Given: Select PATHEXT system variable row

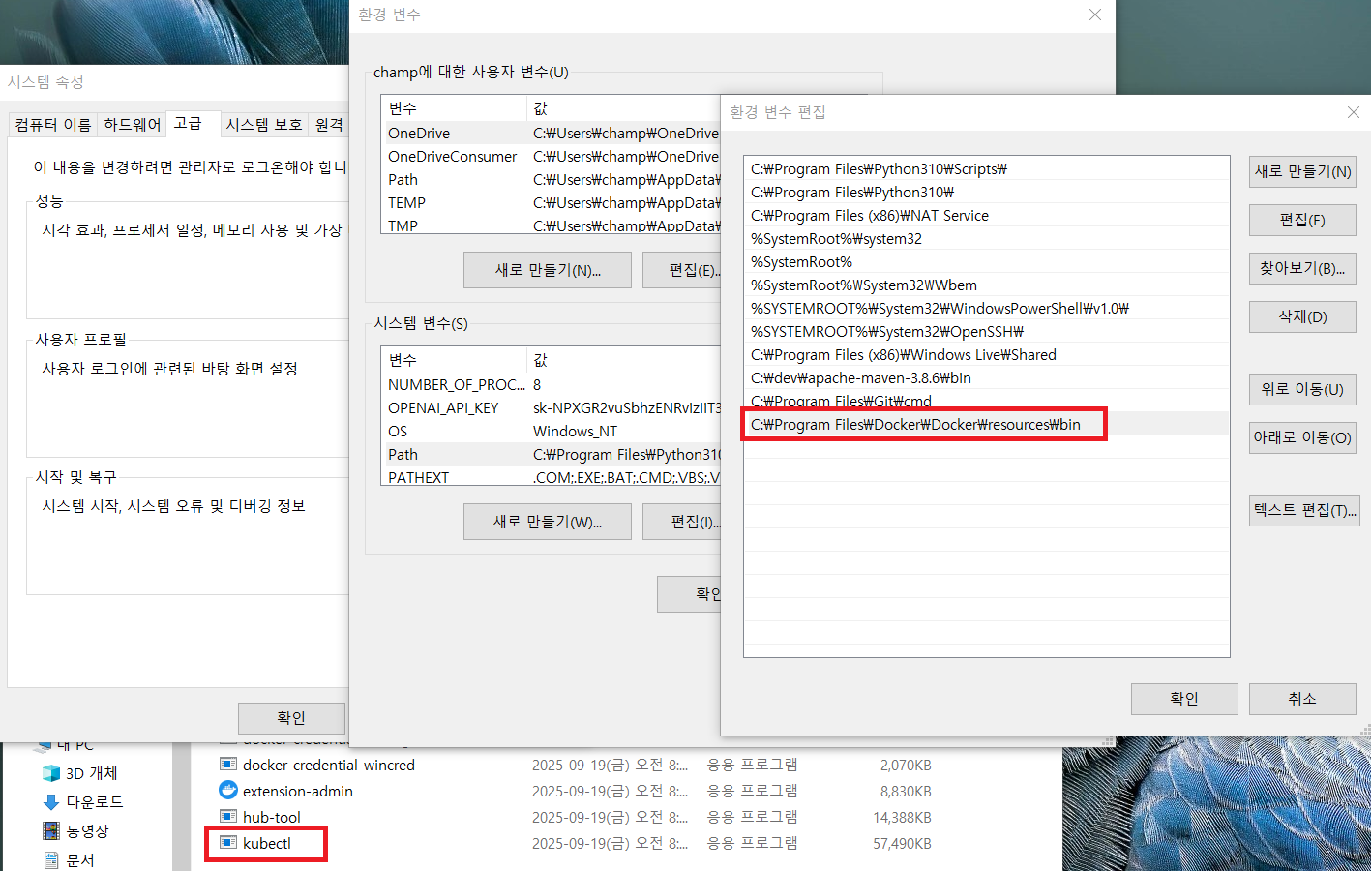Looking at the screenshot, I should tap(552, 476).
